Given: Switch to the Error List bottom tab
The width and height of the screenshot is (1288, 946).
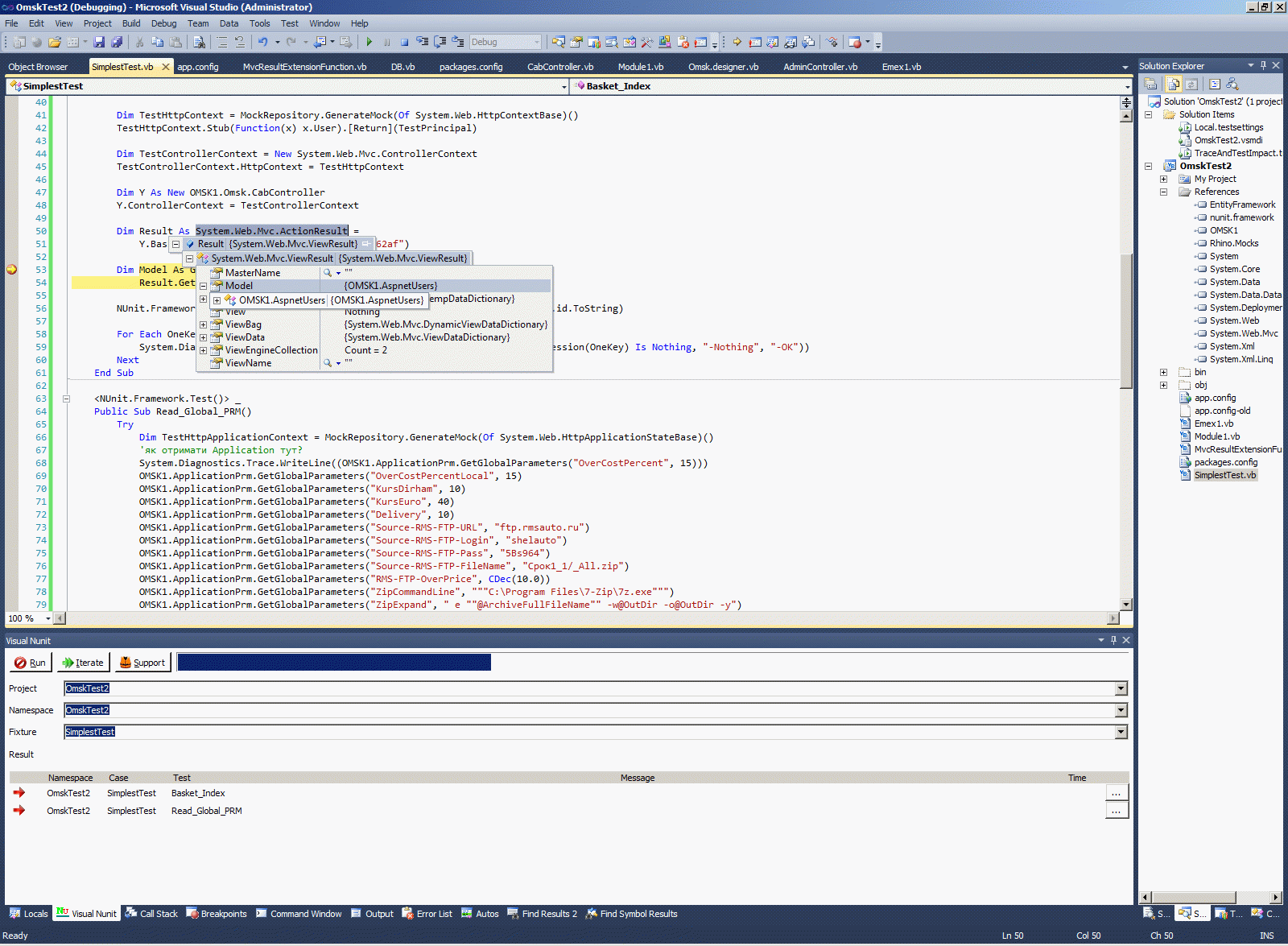Looking at the screenshot, I should tap(427, 914).
